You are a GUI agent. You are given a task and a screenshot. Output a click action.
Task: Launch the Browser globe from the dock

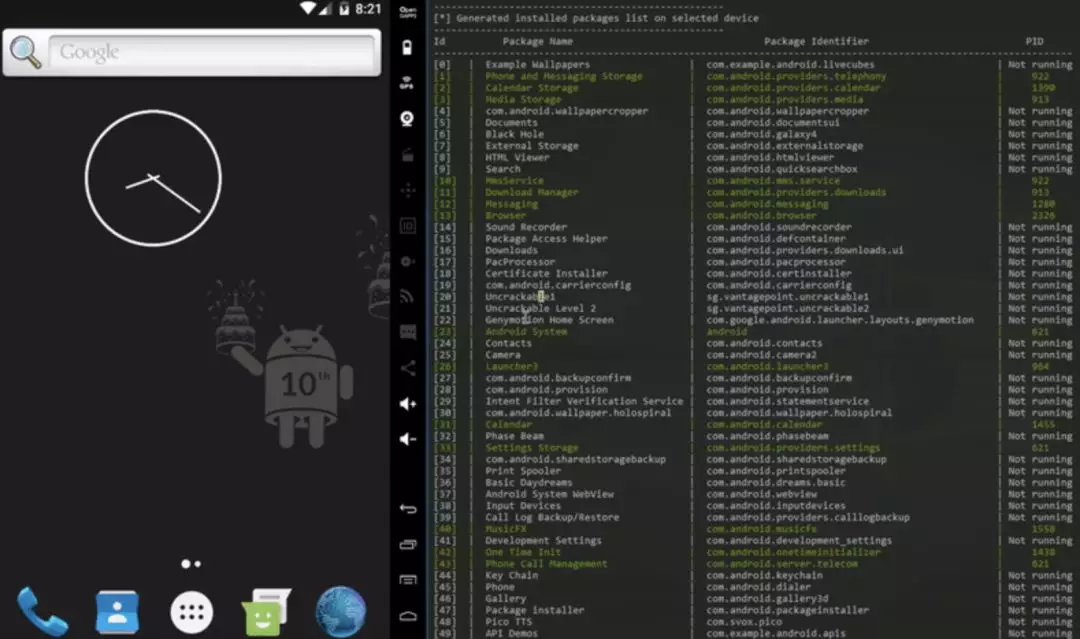[341, 611]
